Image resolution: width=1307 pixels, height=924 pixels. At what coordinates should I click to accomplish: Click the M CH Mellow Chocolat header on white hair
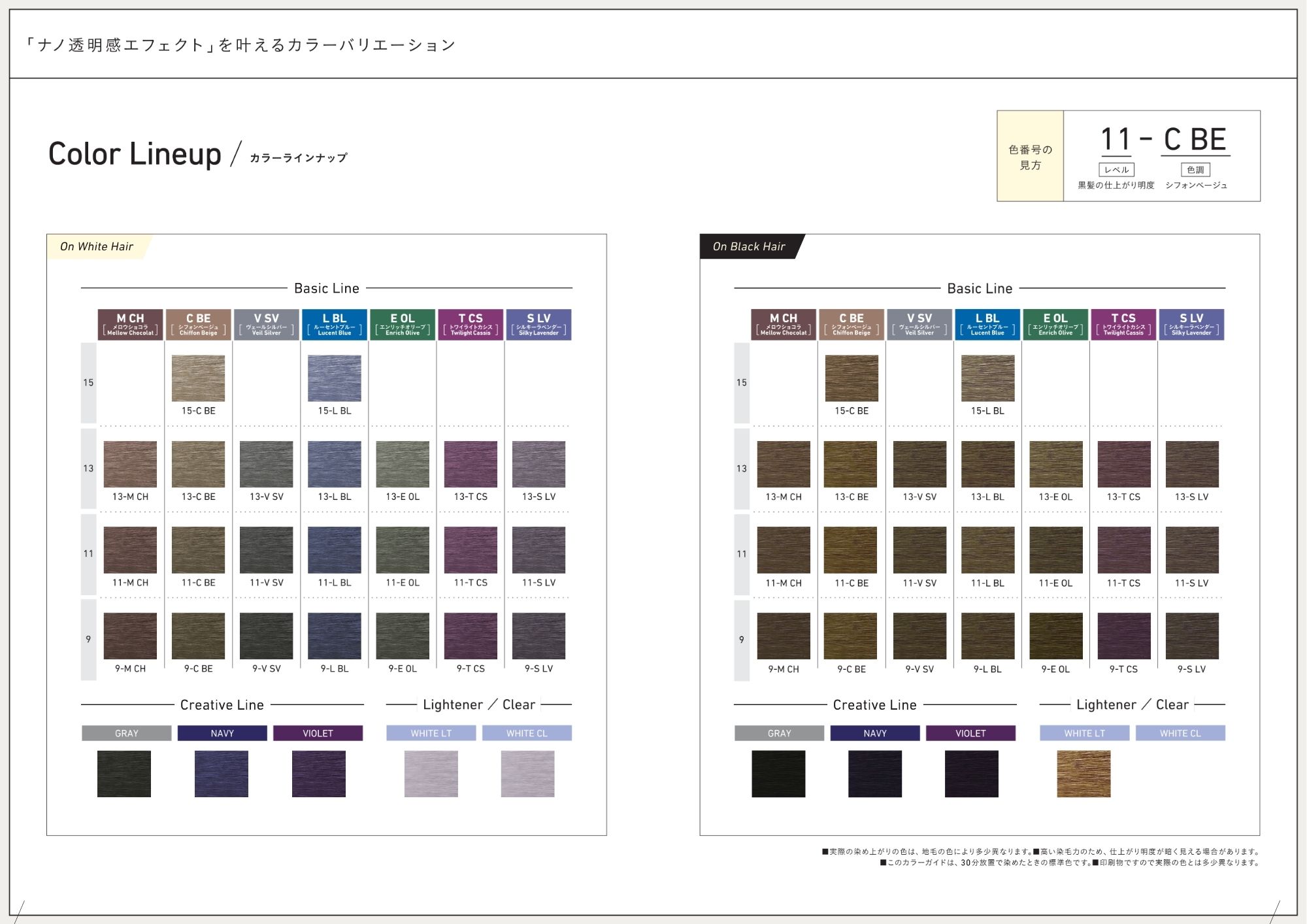click(130, 324)
